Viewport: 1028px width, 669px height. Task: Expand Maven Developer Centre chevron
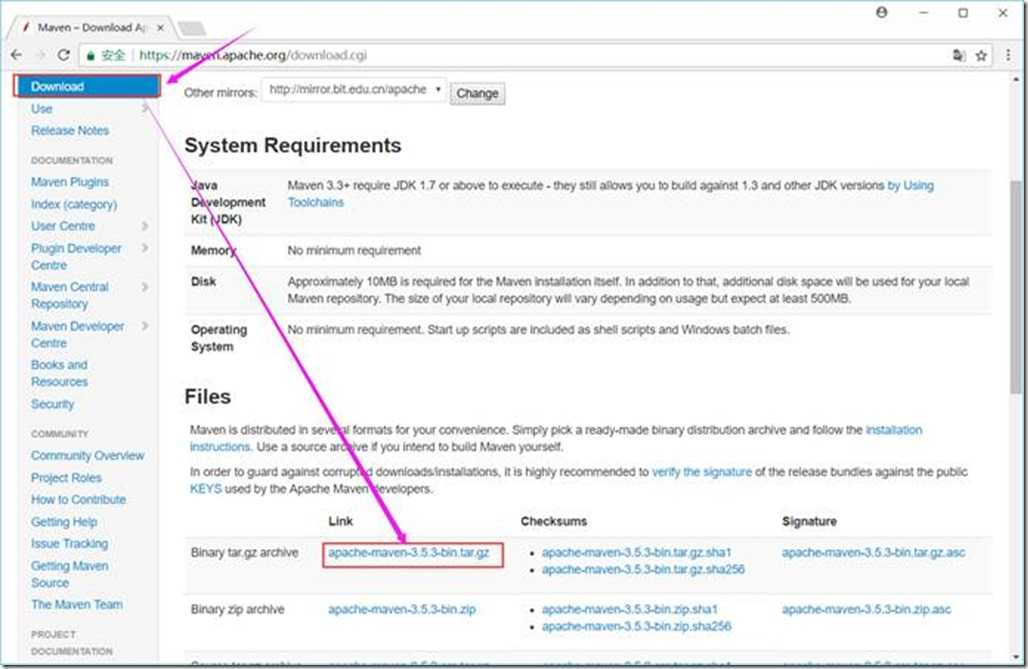coord(145,325)
